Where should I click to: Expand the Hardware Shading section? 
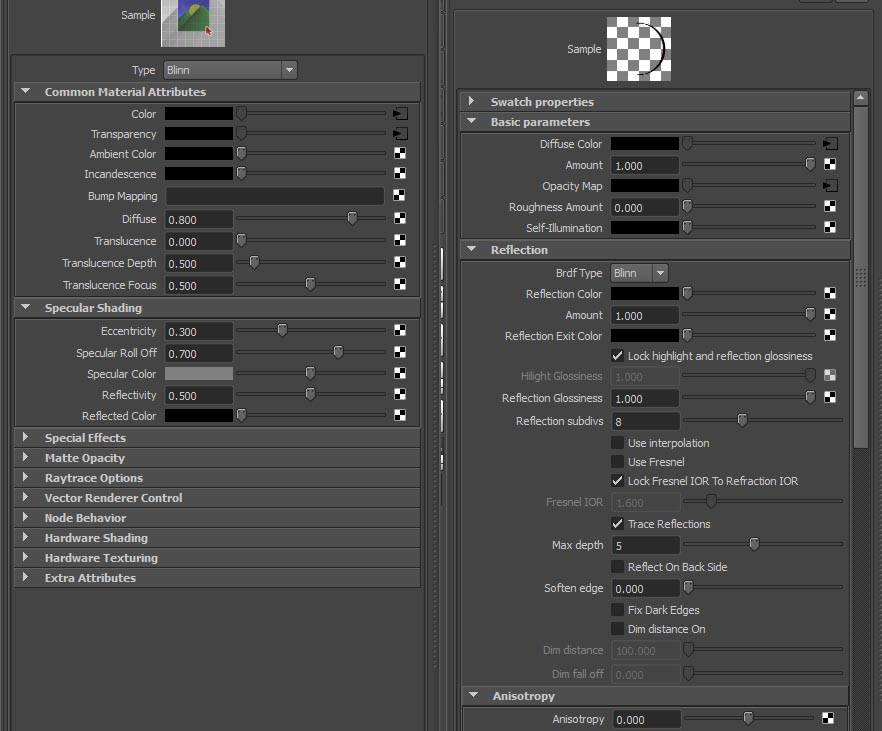pyautogui.click(x=25, y=537)
